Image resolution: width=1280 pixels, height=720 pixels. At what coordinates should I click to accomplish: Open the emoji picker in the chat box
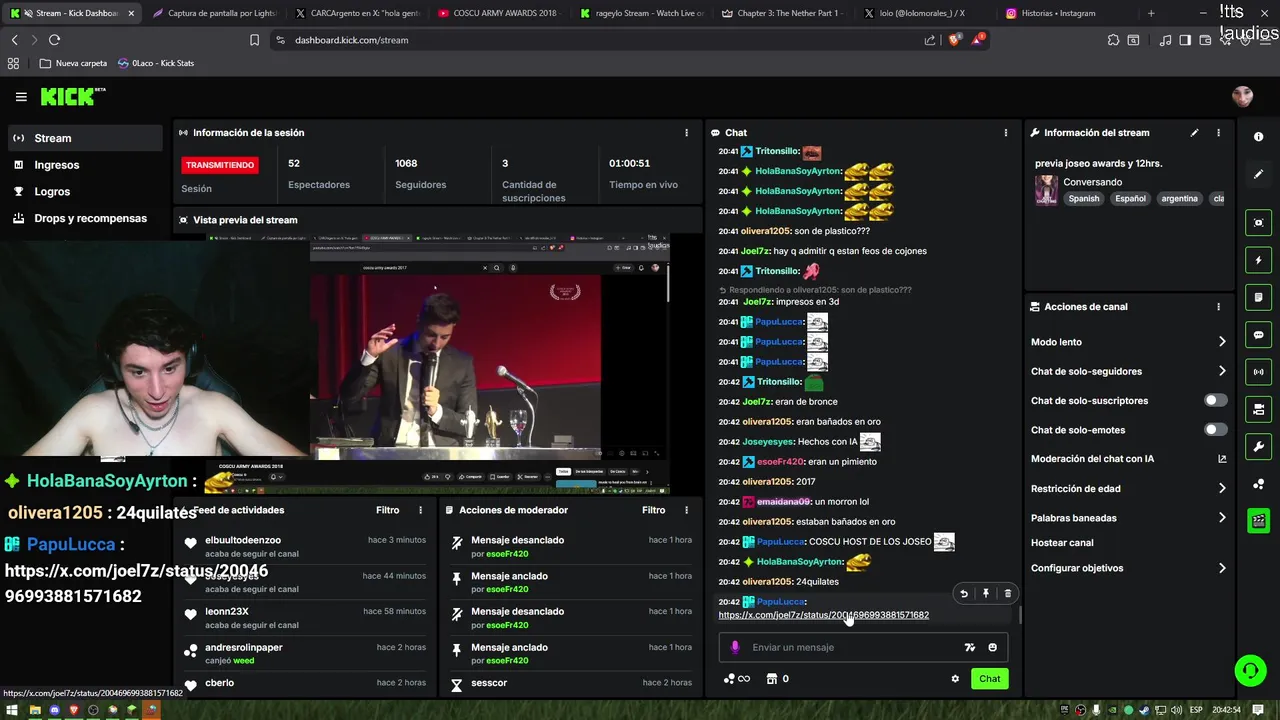pyautogui.click(x=992, y=647)
